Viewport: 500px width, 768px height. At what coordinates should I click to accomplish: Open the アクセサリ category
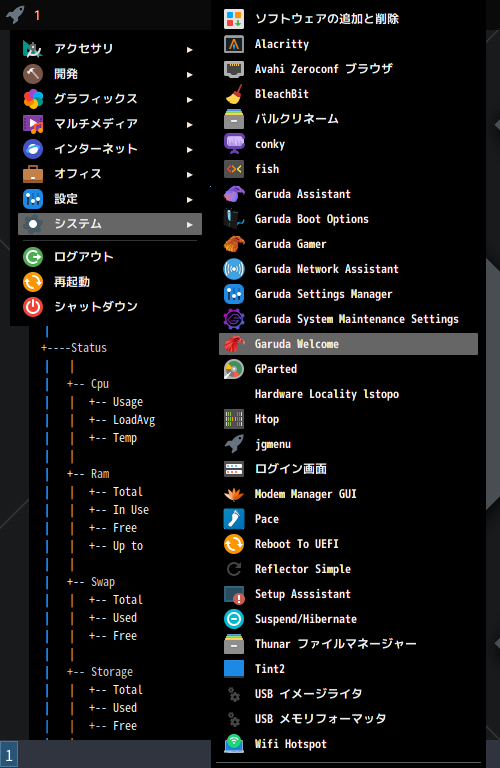110,48
